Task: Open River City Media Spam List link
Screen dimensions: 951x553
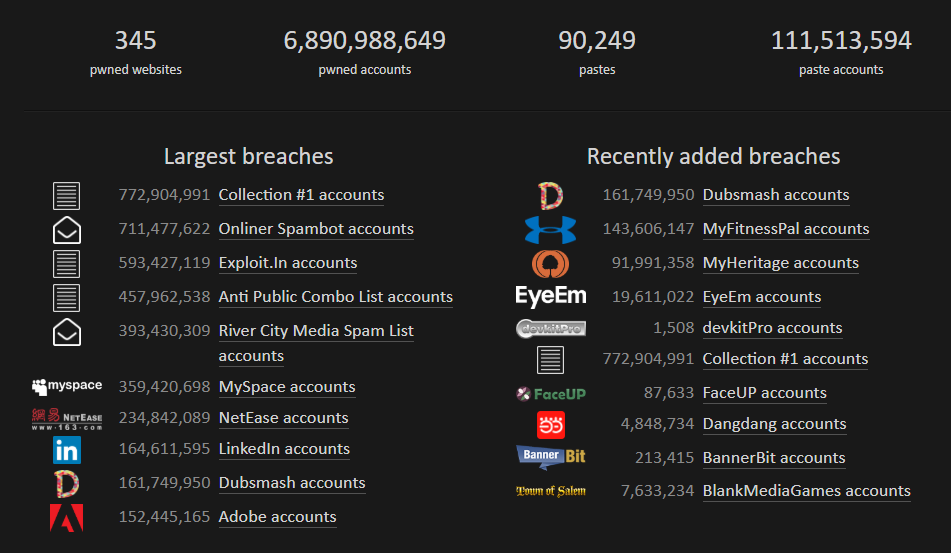Action: (316, 343)
